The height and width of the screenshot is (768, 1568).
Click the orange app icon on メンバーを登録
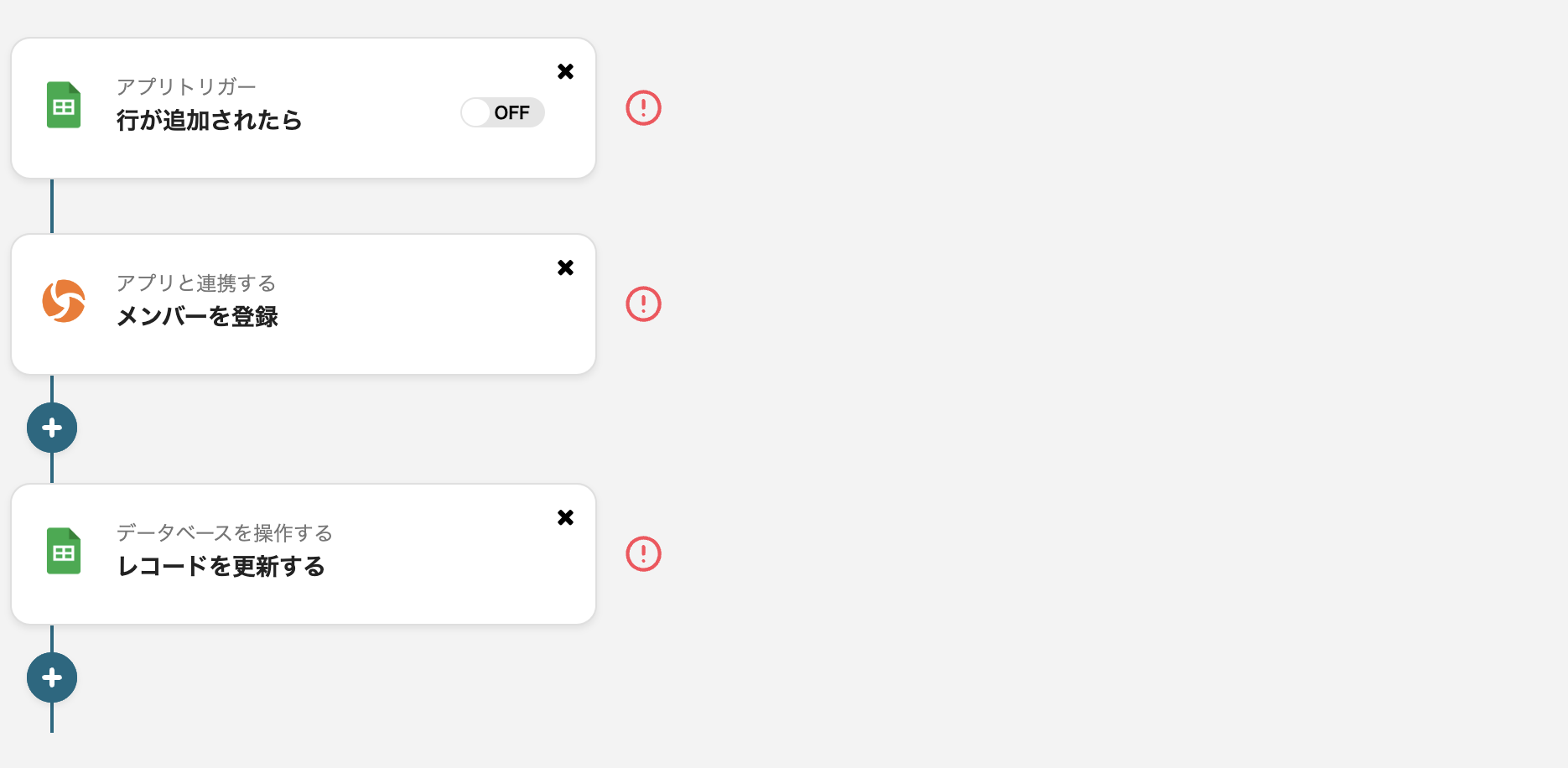[64, 301]
